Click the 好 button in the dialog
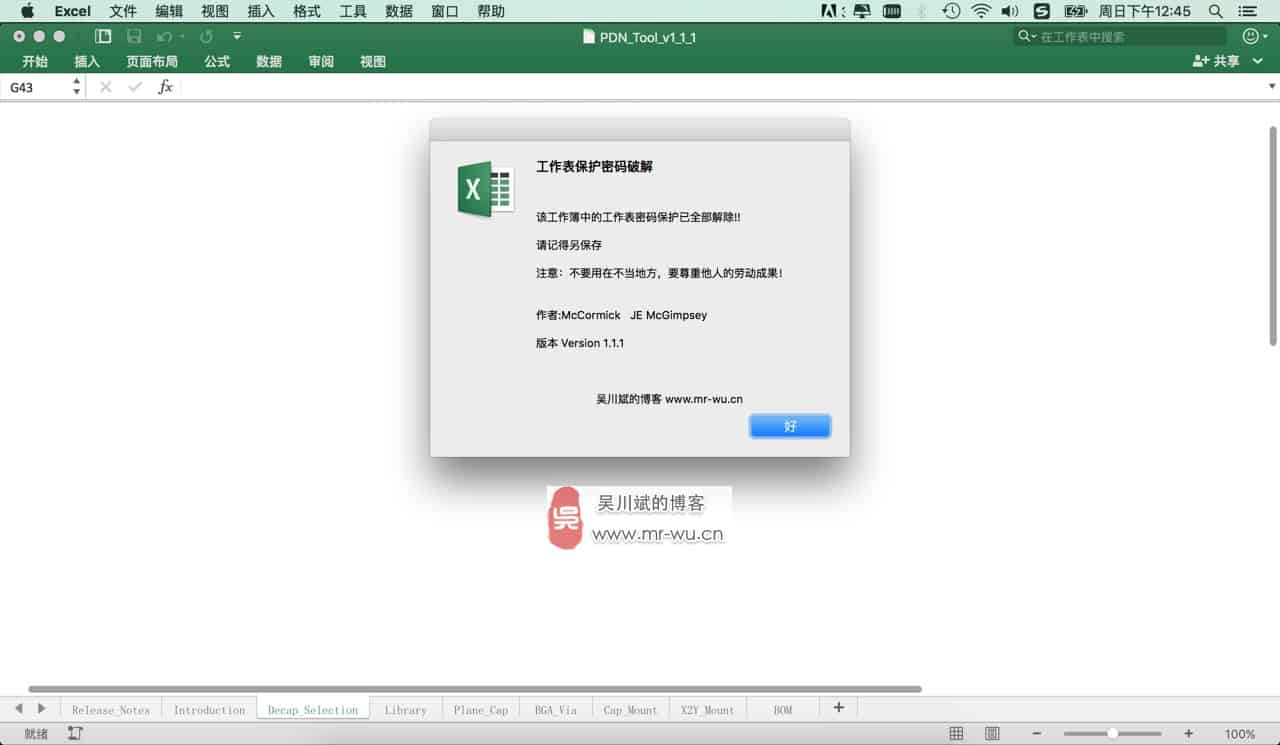The image size is (1280, 745). tap(789, 426)
